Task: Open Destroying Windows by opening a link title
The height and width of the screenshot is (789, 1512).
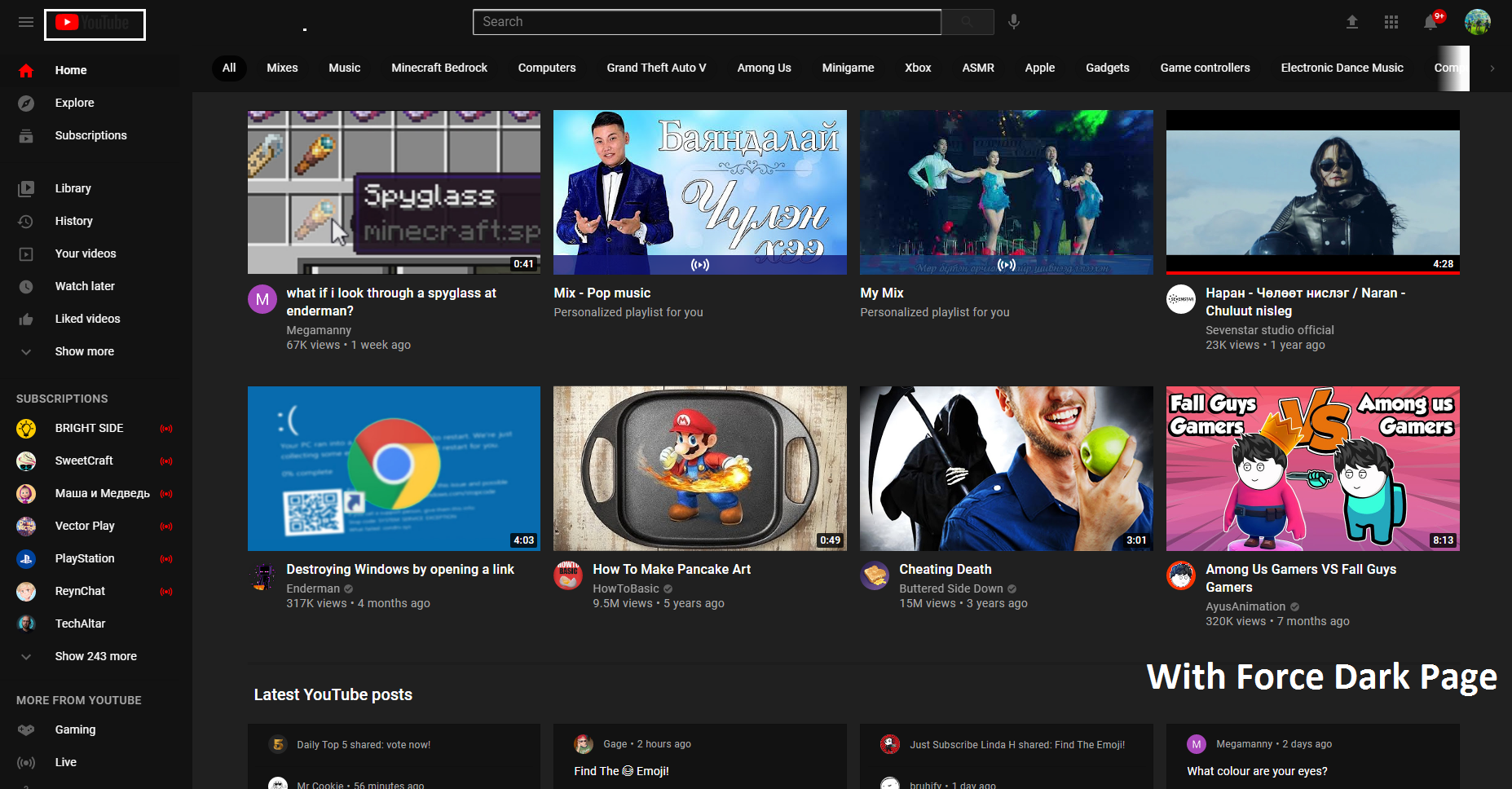Action: click(400, 569)
